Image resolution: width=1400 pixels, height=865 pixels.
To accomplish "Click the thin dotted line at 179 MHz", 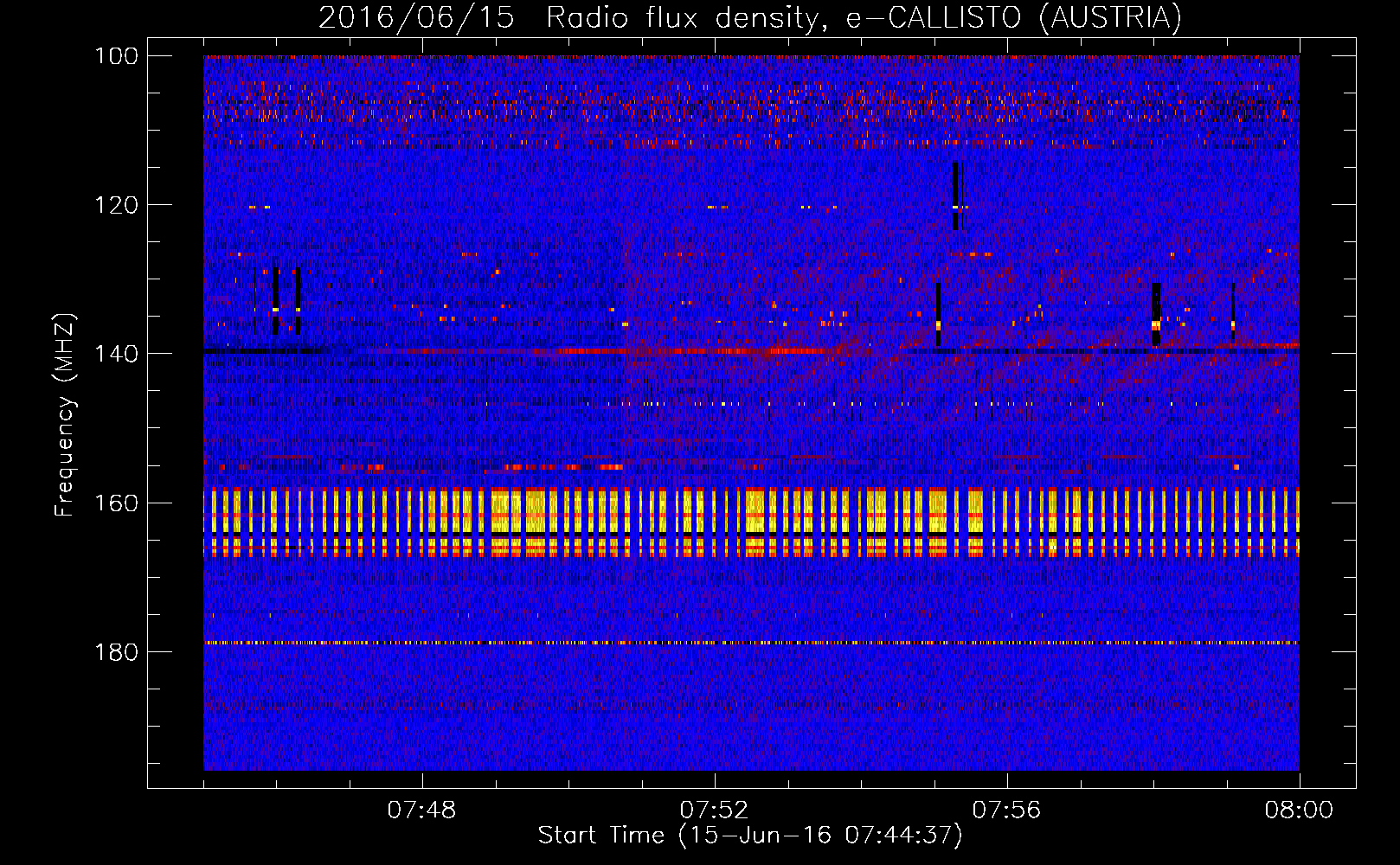I will 751,643.
